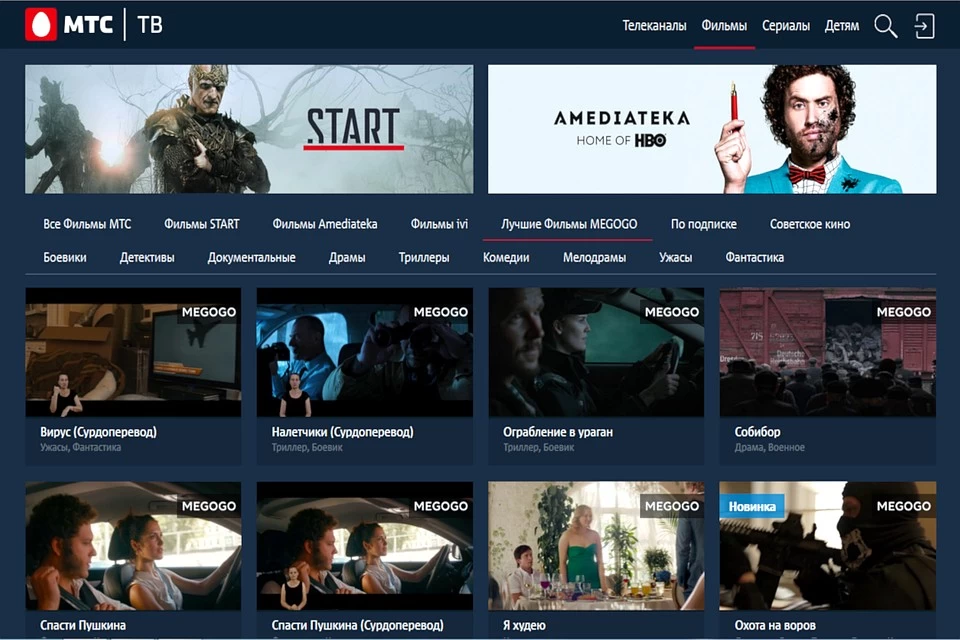This screenshot has height=640, width=960.
Task: Select the Фильмы START tab
Action: tap(201, 224)
